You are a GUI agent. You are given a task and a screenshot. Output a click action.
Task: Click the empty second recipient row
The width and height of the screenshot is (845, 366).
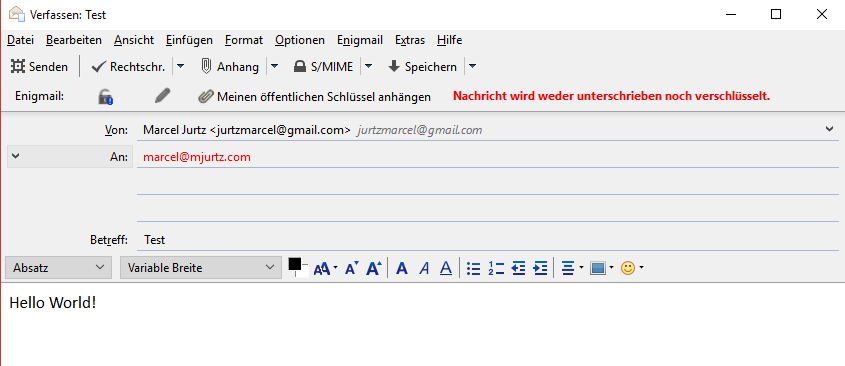(x=488, y=184)
